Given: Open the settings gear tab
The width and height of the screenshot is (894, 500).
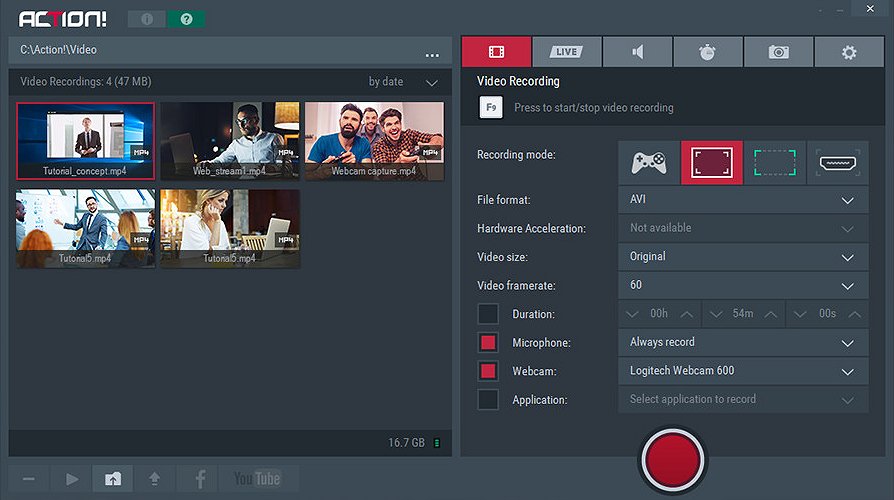Looking at the screenshot, I should click(849, 52).
